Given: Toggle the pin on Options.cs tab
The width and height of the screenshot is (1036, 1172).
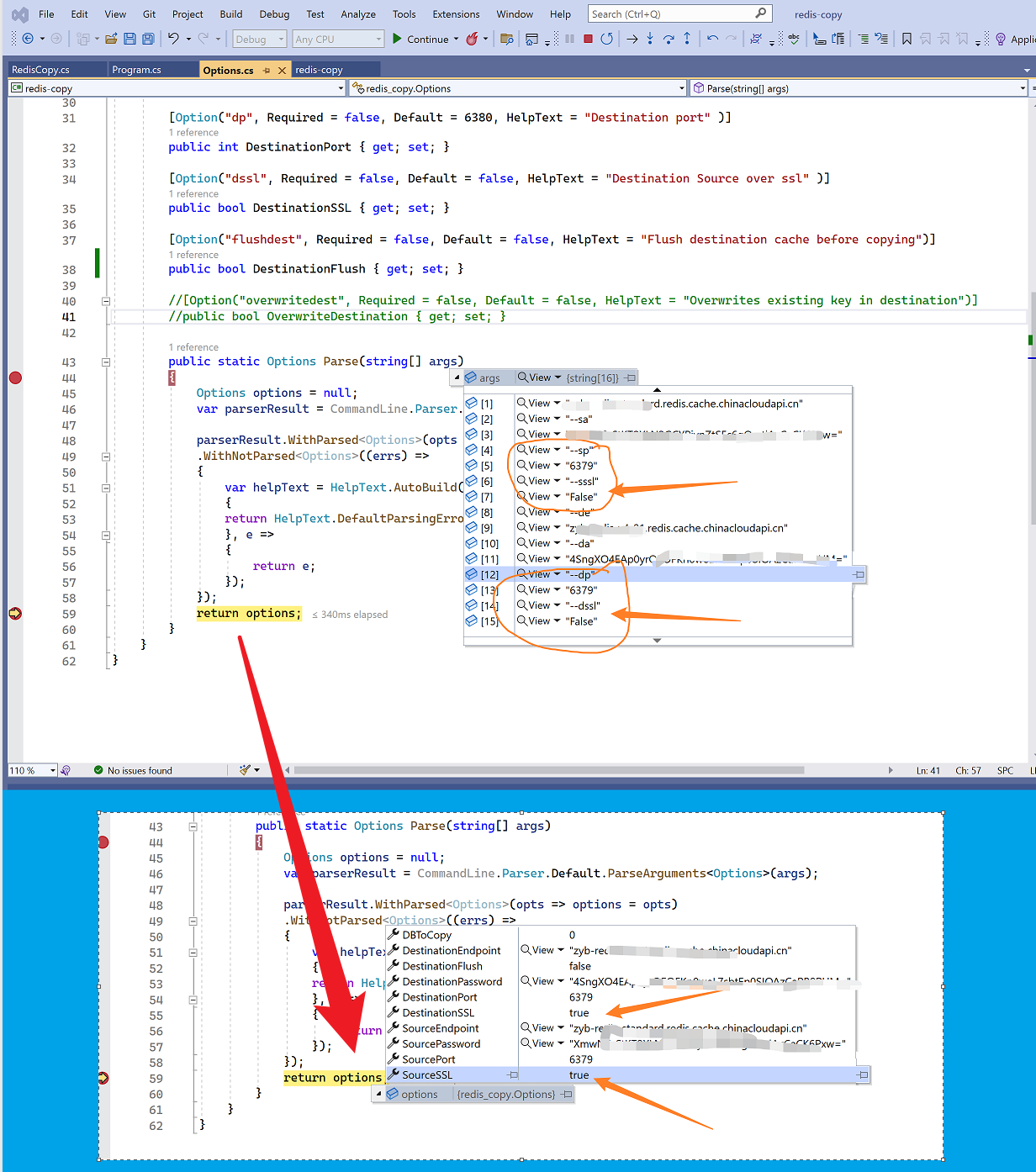Looking at the screenshot, I should [267, 71].
